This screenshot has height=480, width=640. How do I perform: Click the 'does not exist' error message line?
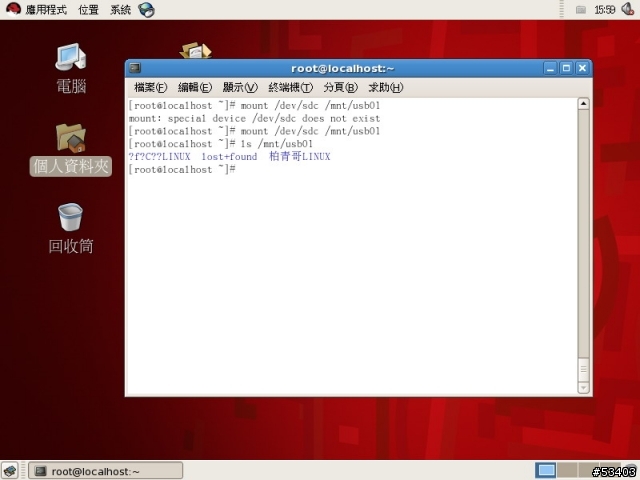pyautogui.click(x=254, y=118)
